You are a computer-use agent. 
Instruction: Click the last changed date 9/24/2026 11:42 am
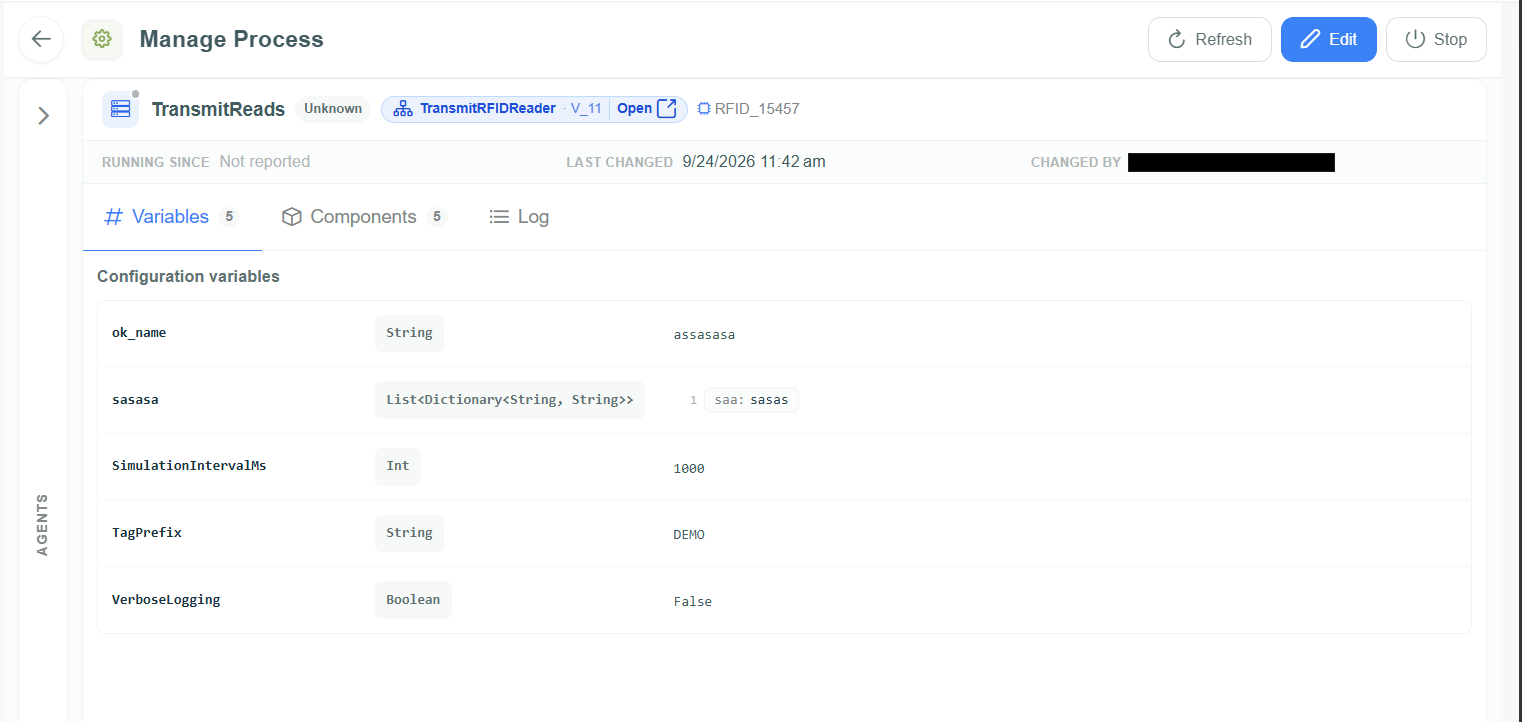(754, 162)
